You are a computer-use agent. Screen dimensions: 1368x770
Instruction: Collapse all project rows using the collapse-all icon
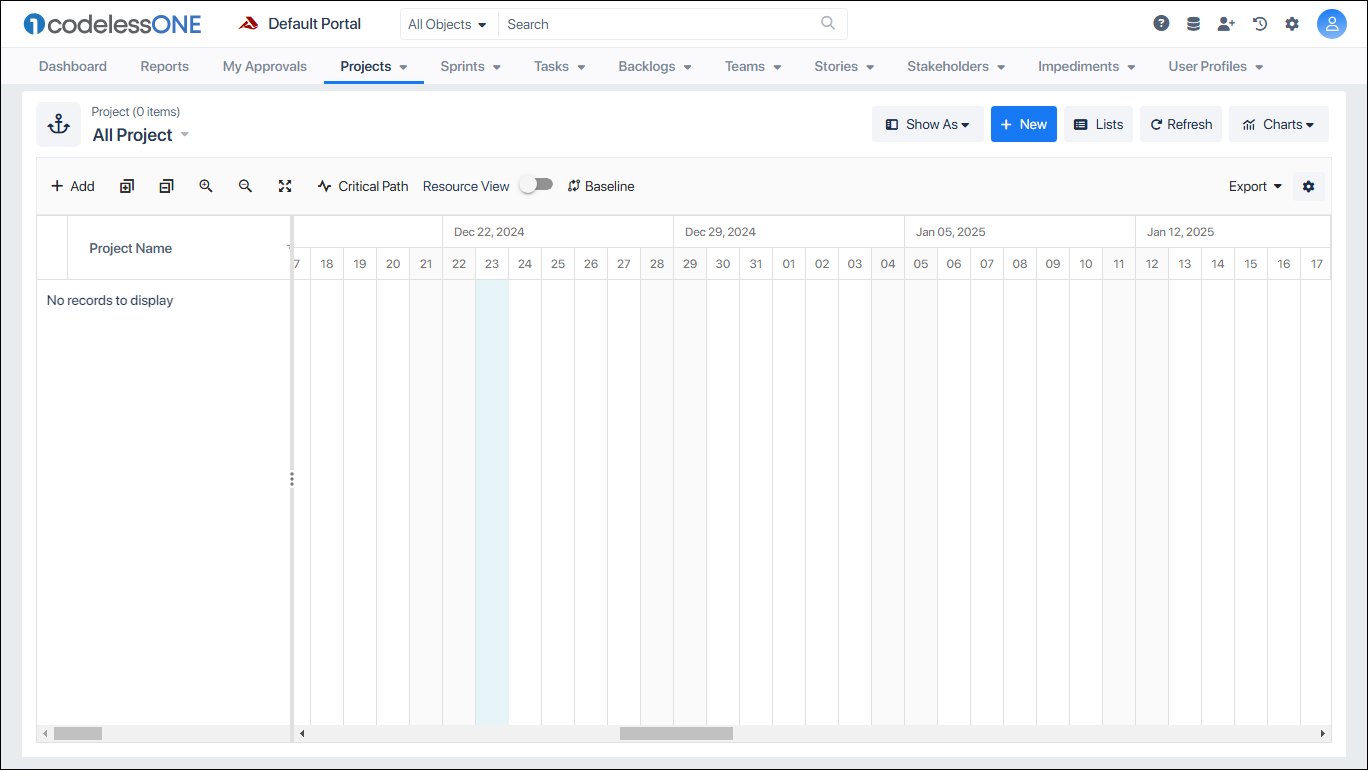(x=166, y=186)
